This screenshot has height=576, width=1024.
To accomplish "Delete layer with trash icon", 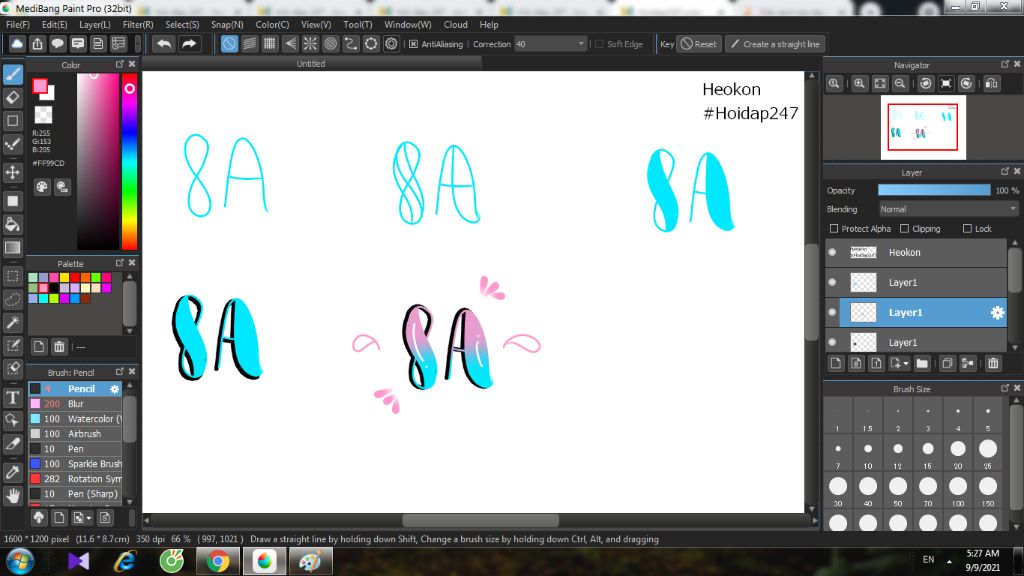I will pyautogui.click(x=993, y=364).
